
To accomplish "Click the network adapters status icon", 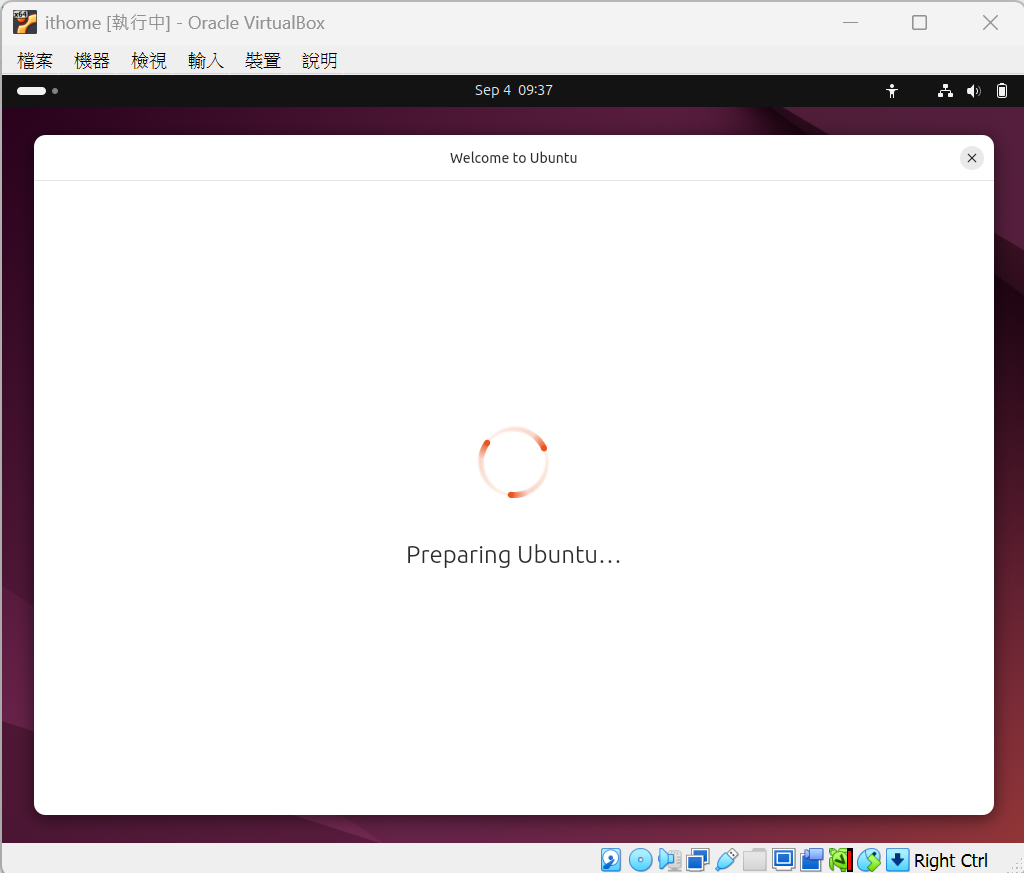I will tap(697, 859).
